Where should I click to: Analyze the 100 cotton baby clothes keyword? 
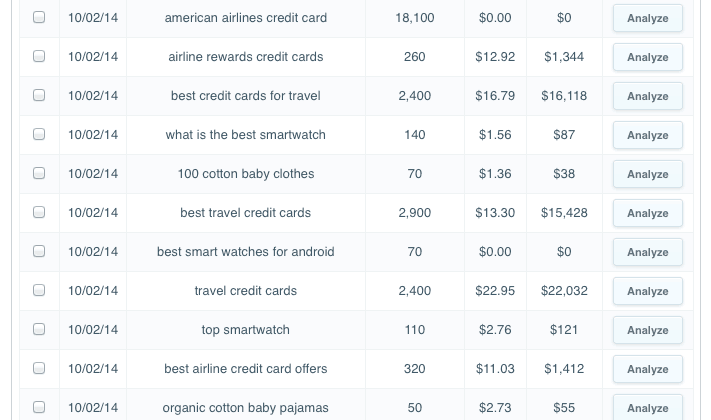click(648, 174)
